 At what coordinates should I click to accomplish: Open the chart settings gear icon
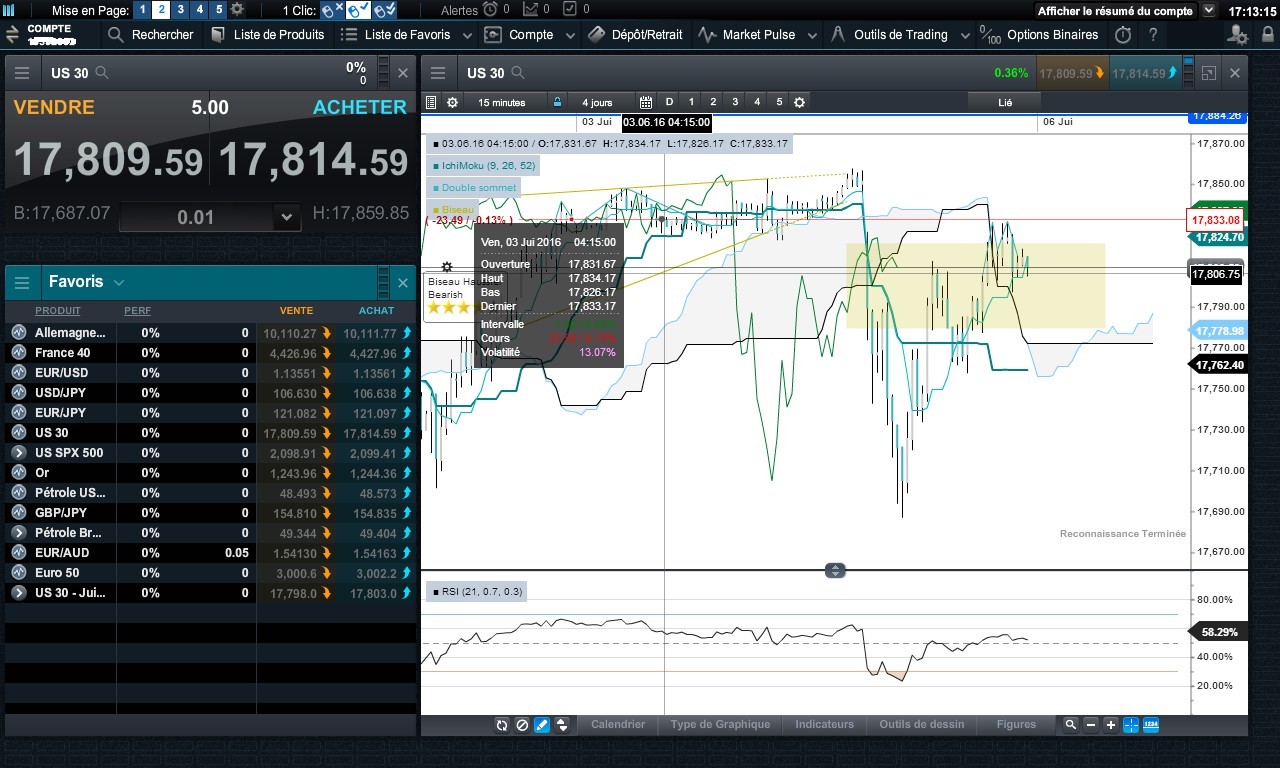(x=452, y=102)
